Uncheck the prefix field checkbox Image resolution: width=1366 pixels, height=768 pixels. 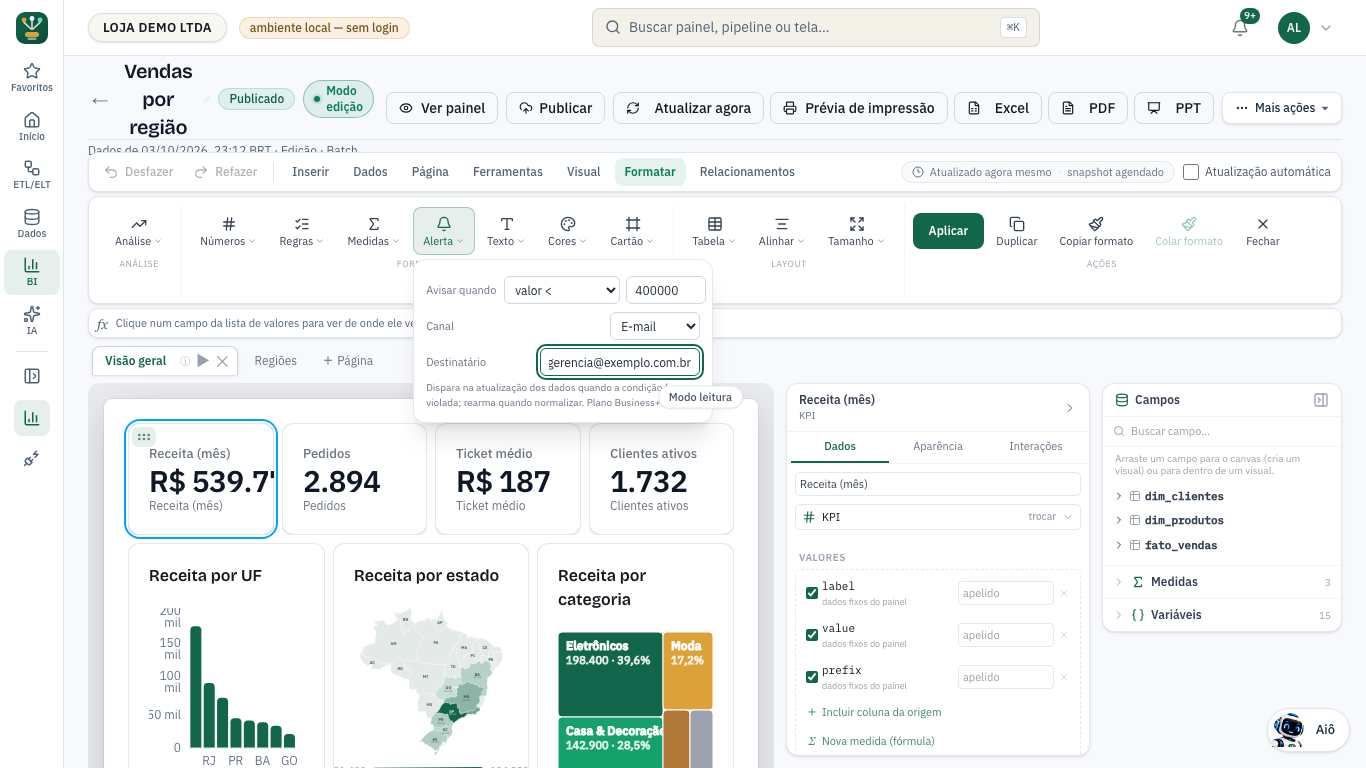(812, 677)
